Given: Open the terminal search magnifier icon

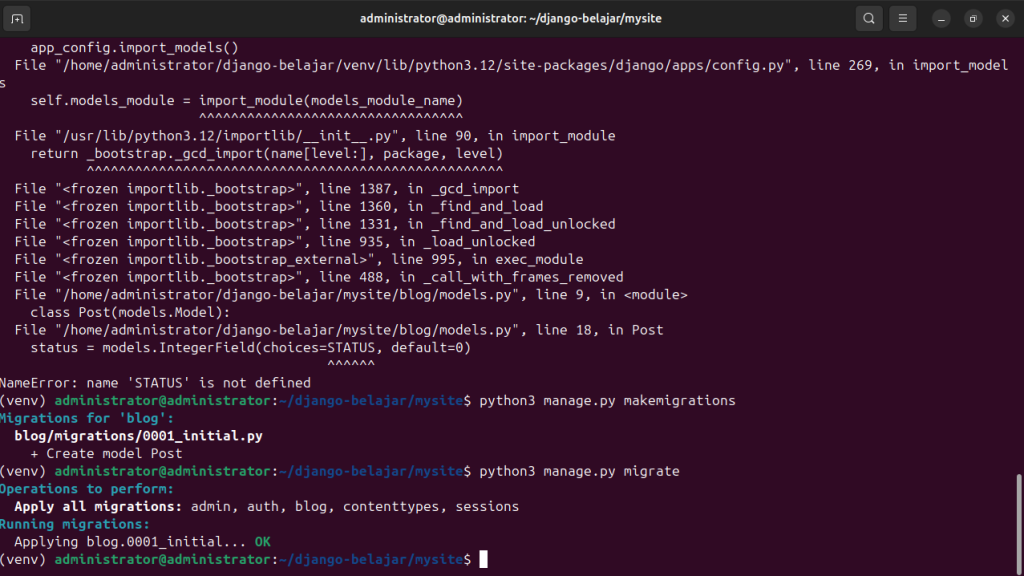Looking at the screenshot, I should tap(869, 19).
